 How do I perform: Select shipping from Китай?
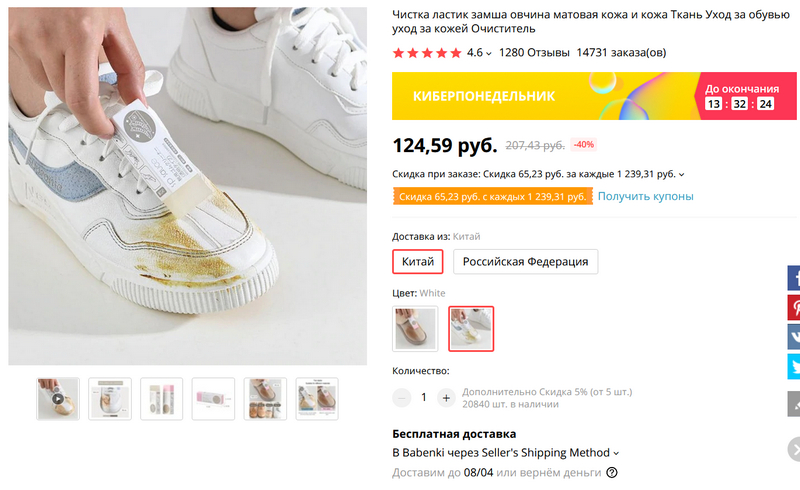point(418,262)
